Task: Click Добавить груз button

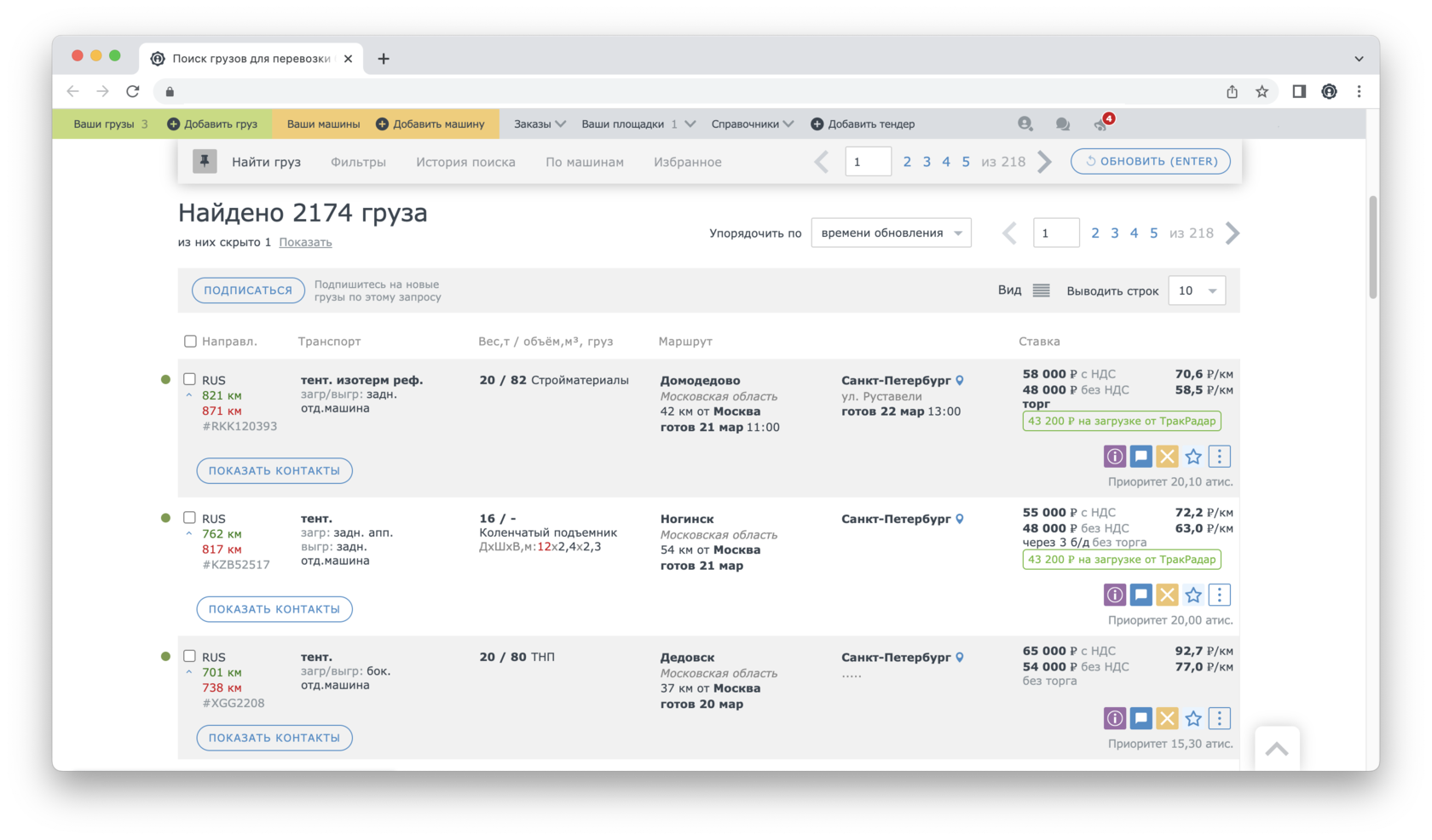Action: pyautogui.click(x=212, y=124)
